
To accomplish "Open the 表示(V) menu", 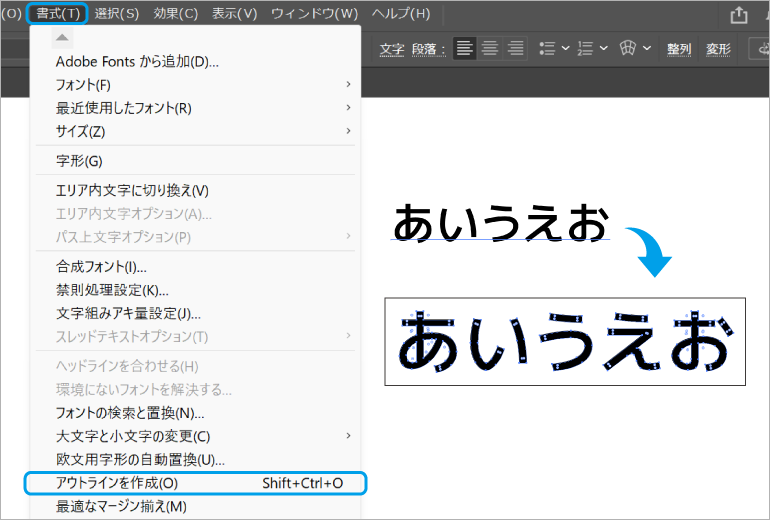I will [x=234, y=13].
